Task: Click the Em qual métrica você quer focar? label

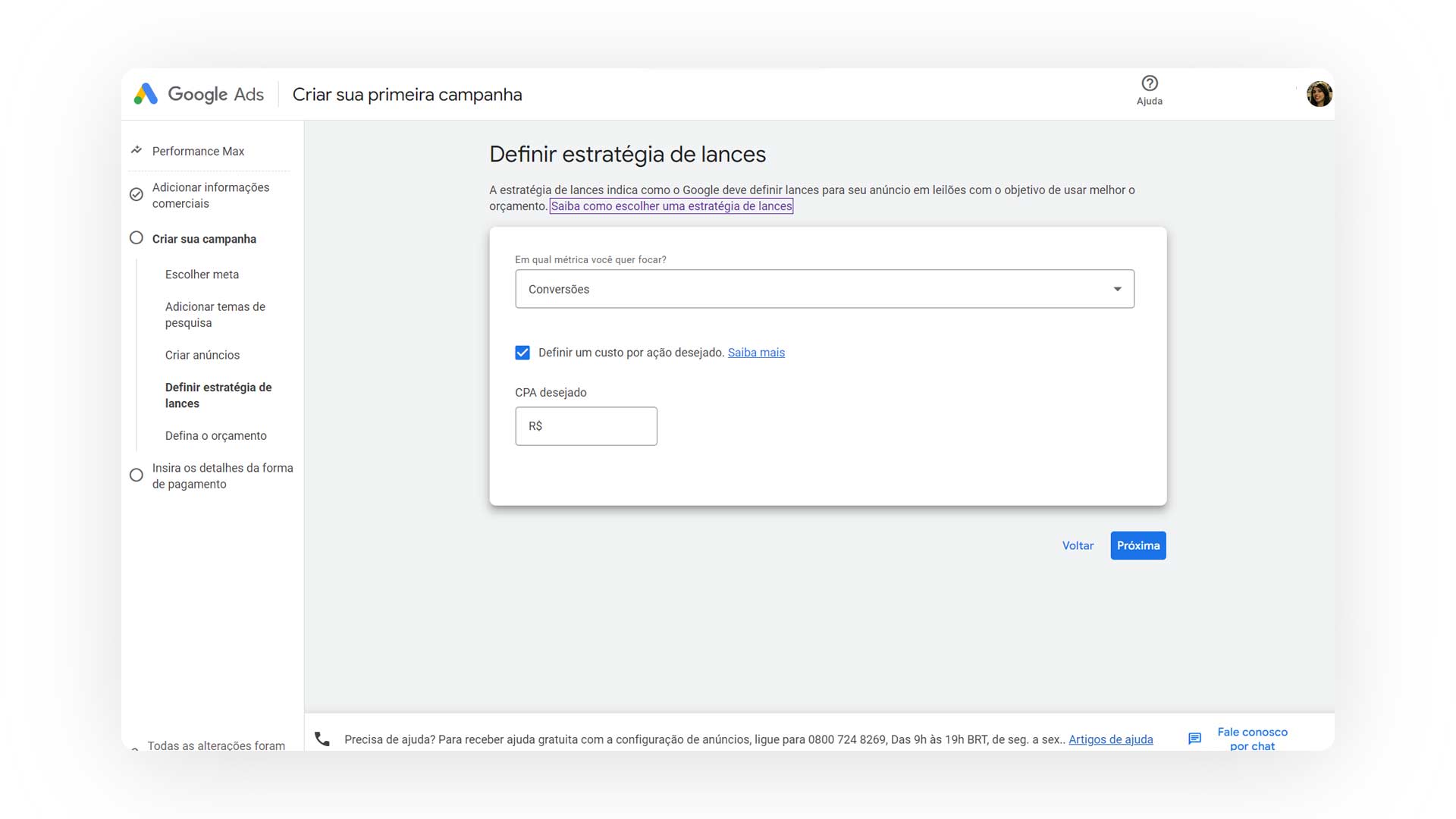Action: tap(591, 259)
